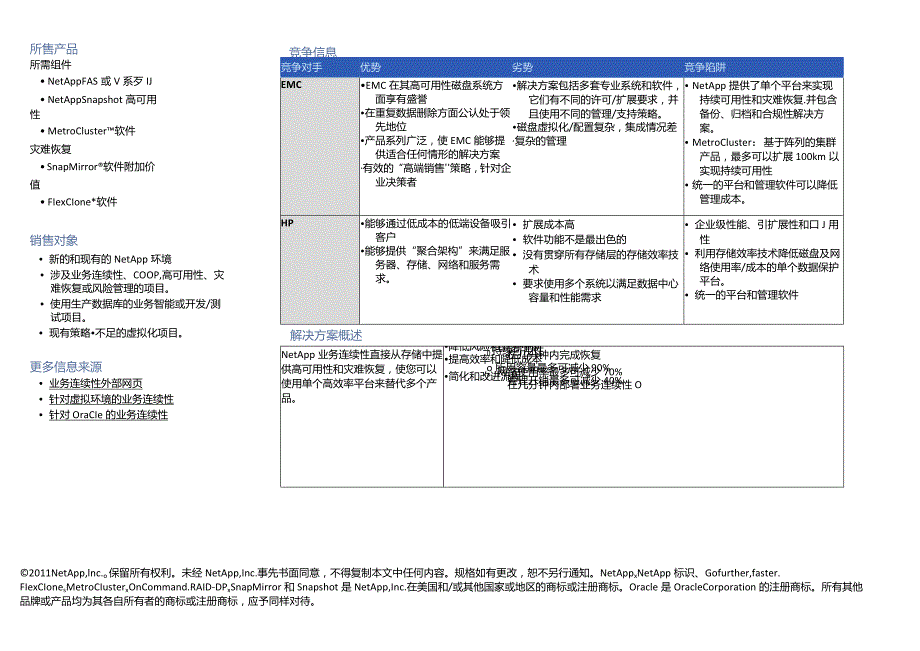
Task: Click NetApp 业务连续性直接从存储中提 text
Action: coord(361,355)
